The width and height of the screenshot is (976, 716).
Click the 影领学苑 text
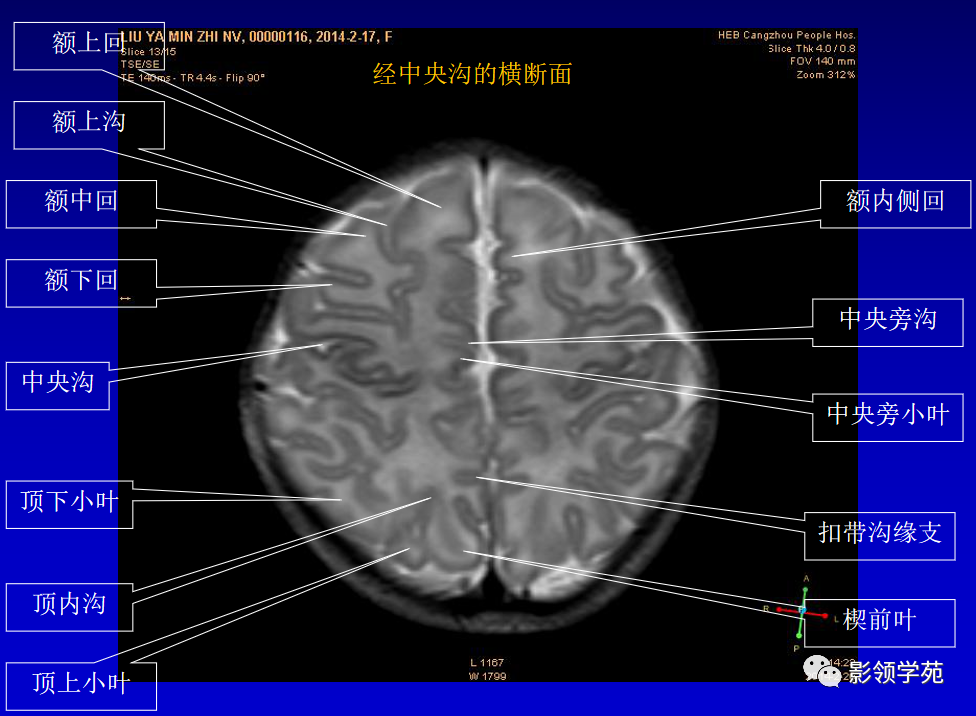(896, 672)
